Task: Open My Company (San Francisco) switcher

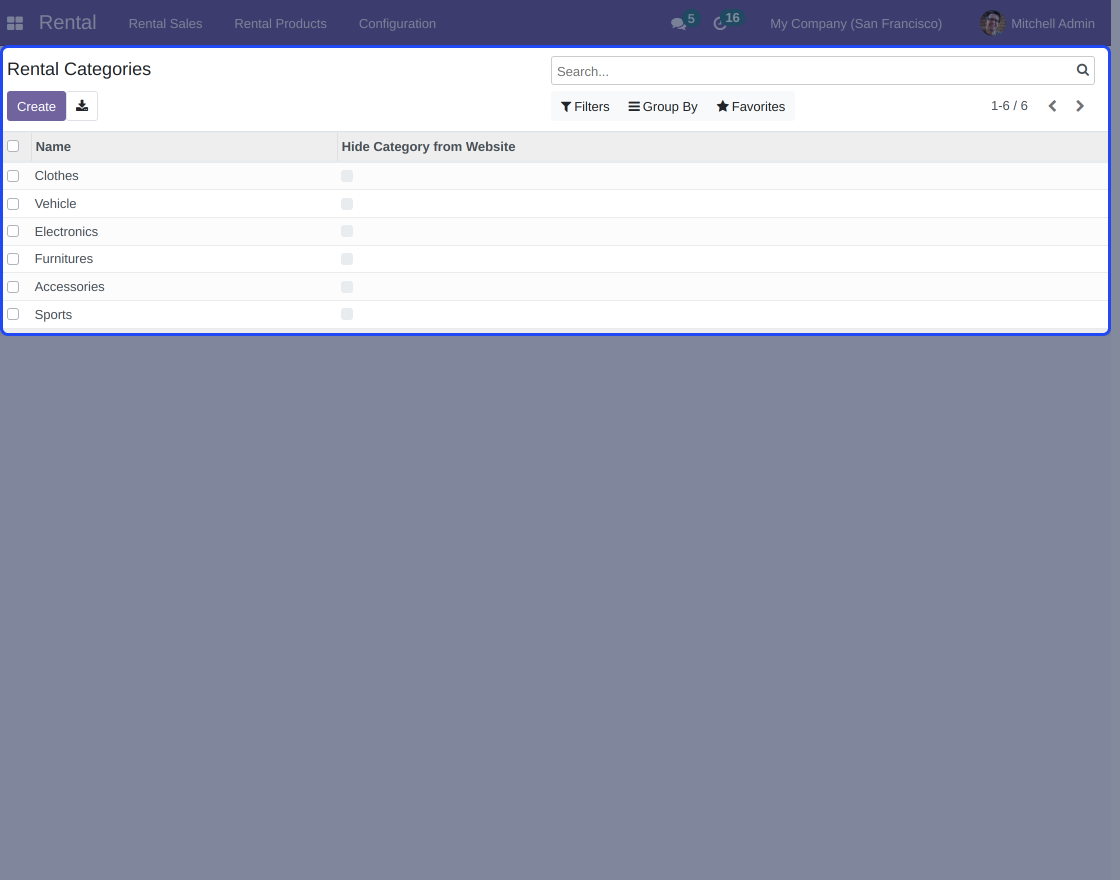Action: coord(856,24)
